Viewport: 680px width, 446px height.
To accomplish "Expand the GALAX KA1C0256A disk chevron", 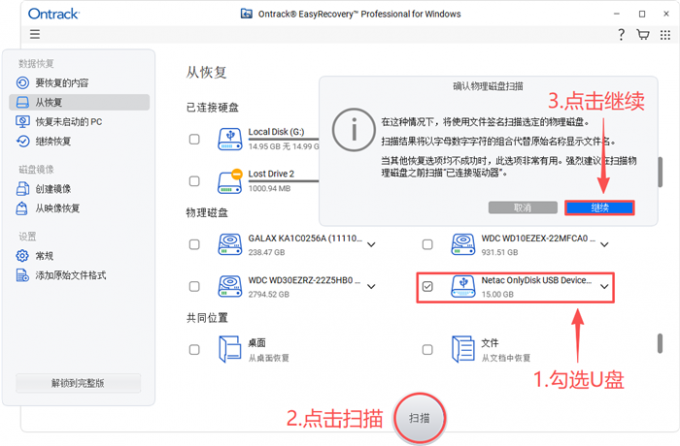I will click(x=371, y=245).
